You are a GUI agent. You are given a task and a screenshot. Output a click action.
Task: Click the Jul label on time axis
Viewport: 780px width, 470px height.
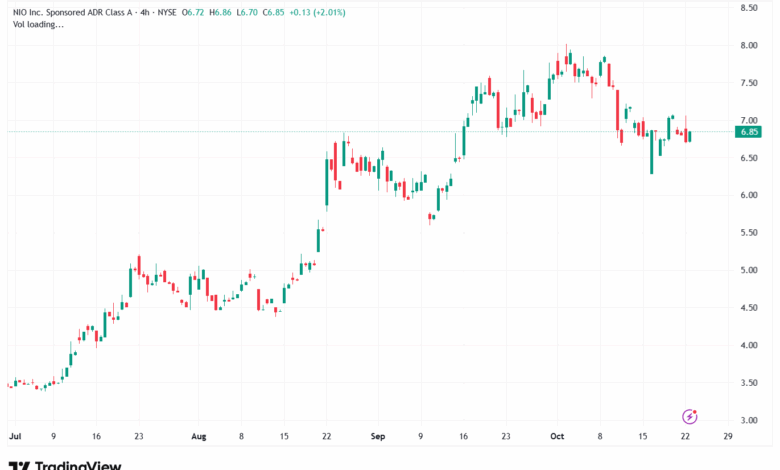coord(15,436)
